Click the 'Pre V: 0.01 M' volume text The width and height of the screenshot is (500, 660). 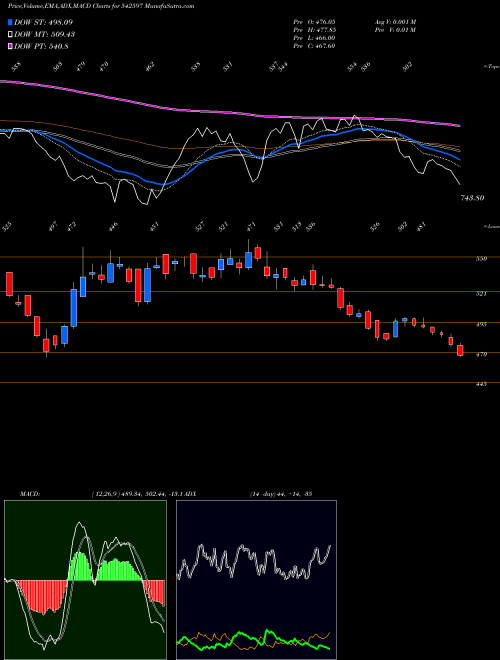[396, 30]
